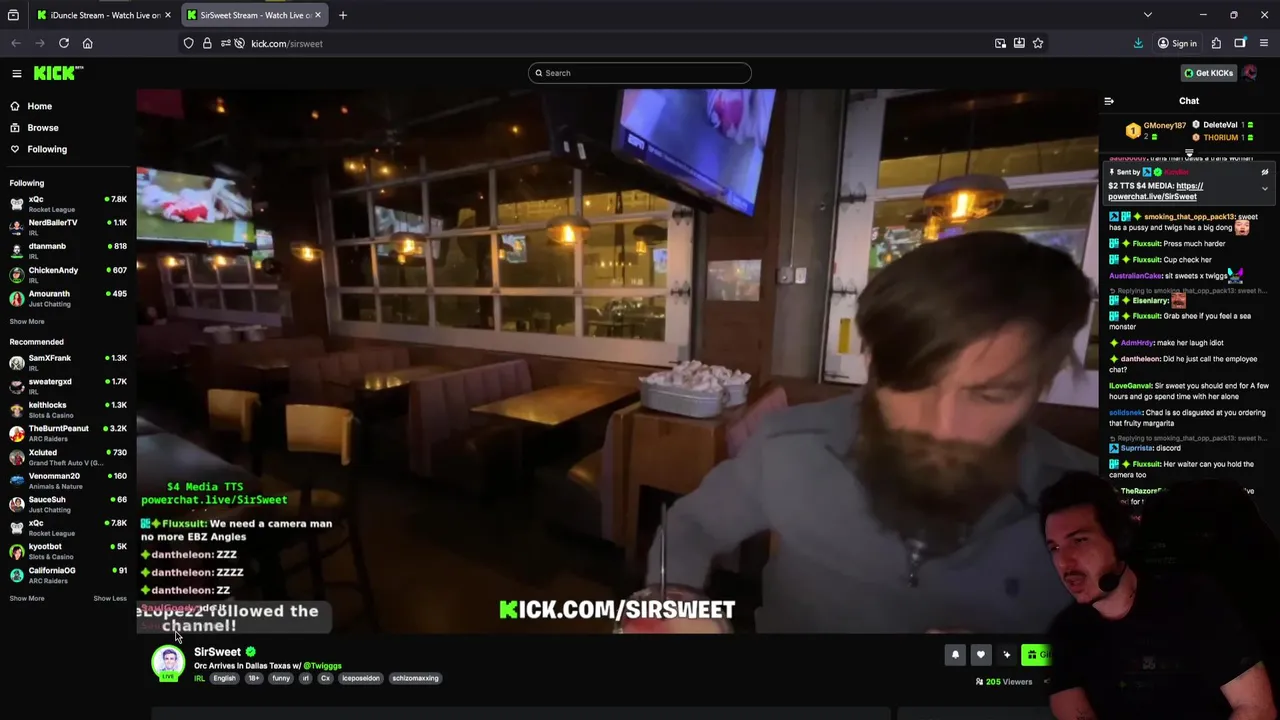Close the SirSweet Stream tab
The height and width of the screenshot is (720, 1280).
click(x=318, y=15)
